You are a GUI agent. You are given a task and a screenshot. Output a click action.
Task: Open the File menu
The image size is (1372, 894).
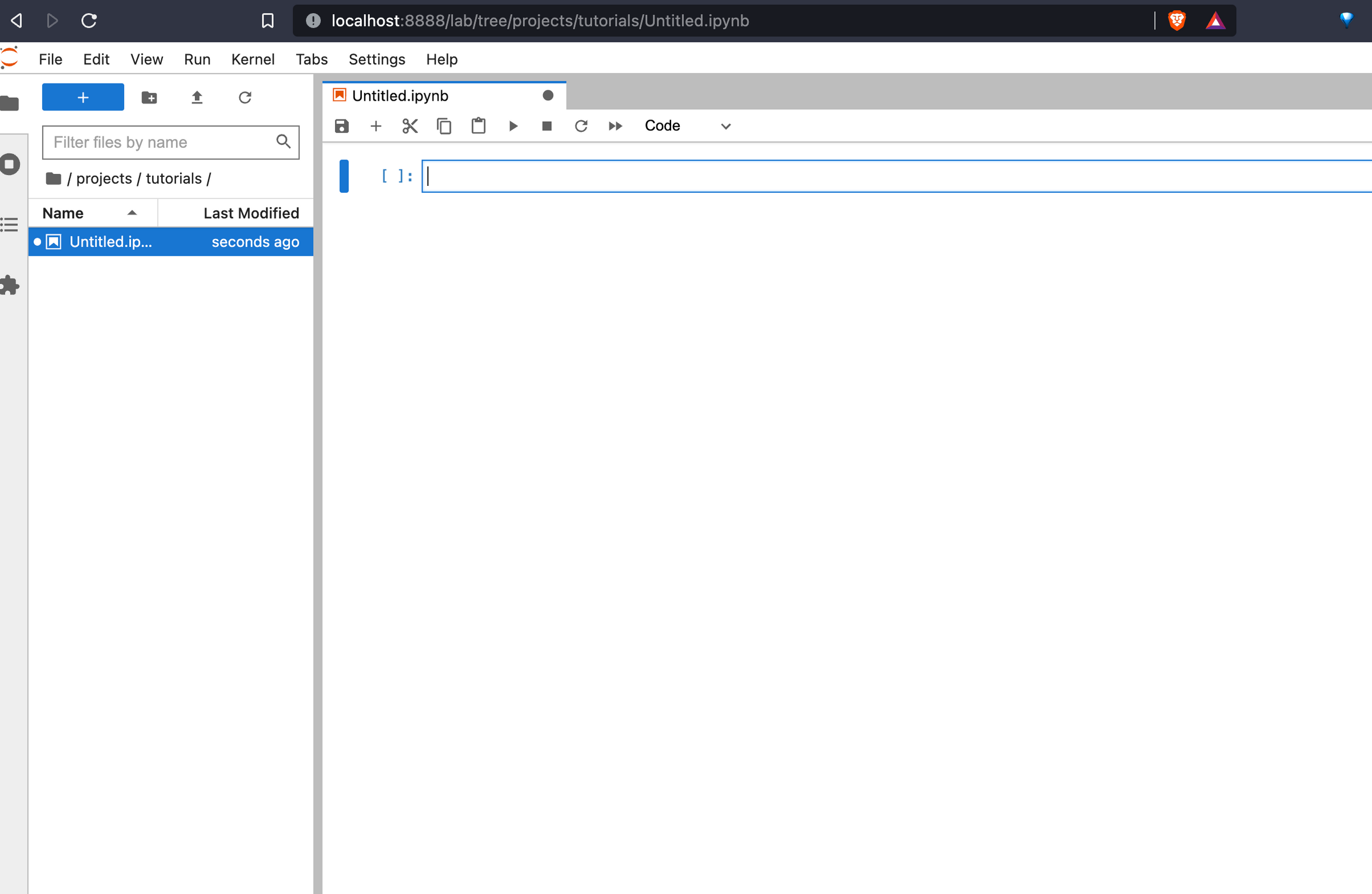[x=50, y=59]
